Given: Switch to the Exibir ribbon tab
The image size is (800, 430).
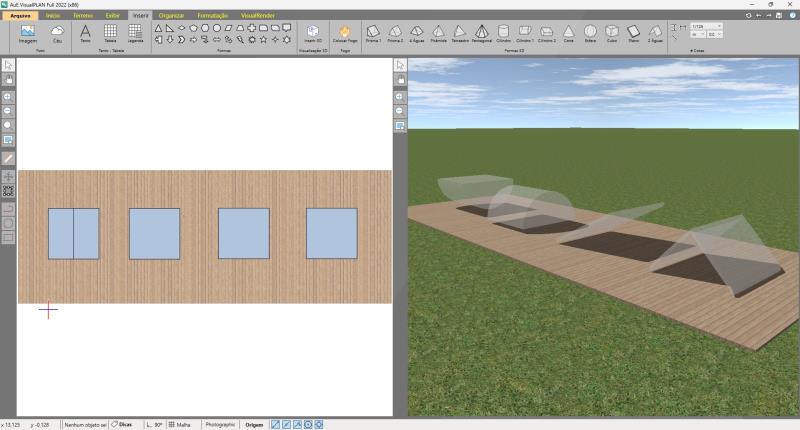Looking at the screenshot, I should (x=112, y=15).
